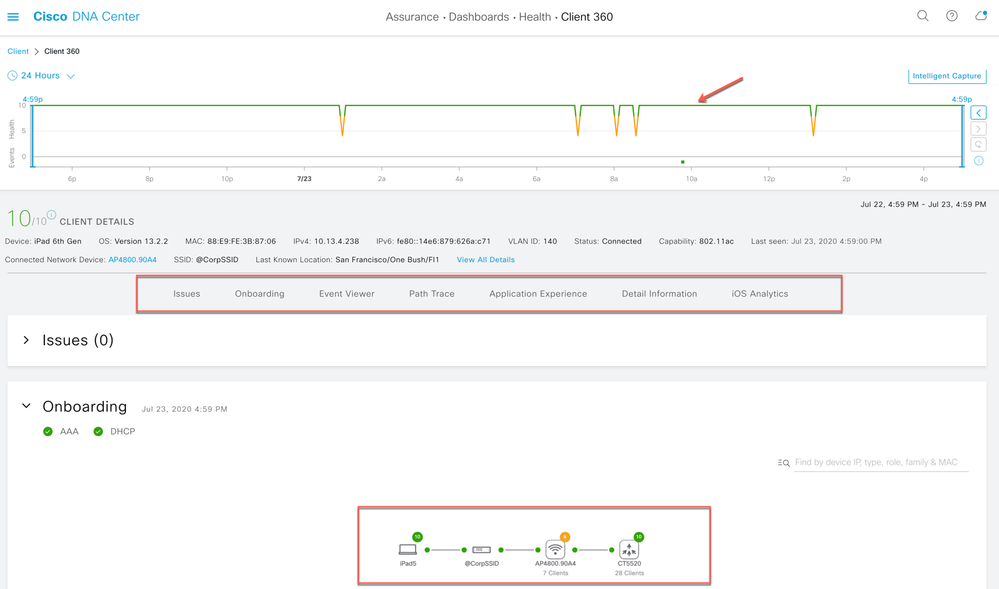Click the Intelligent Capture button

(x=947, y=76)
